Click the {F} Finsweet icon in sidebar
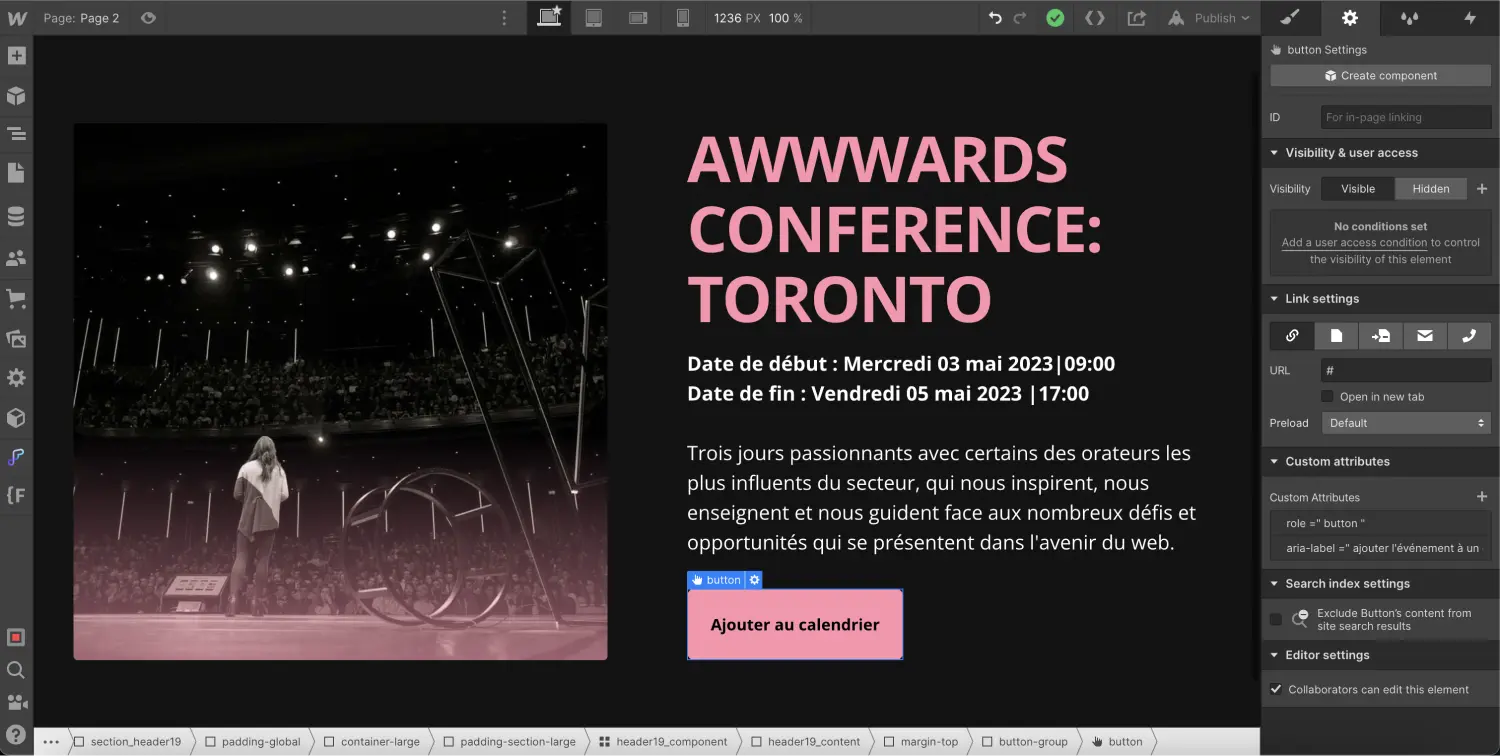 16,494
